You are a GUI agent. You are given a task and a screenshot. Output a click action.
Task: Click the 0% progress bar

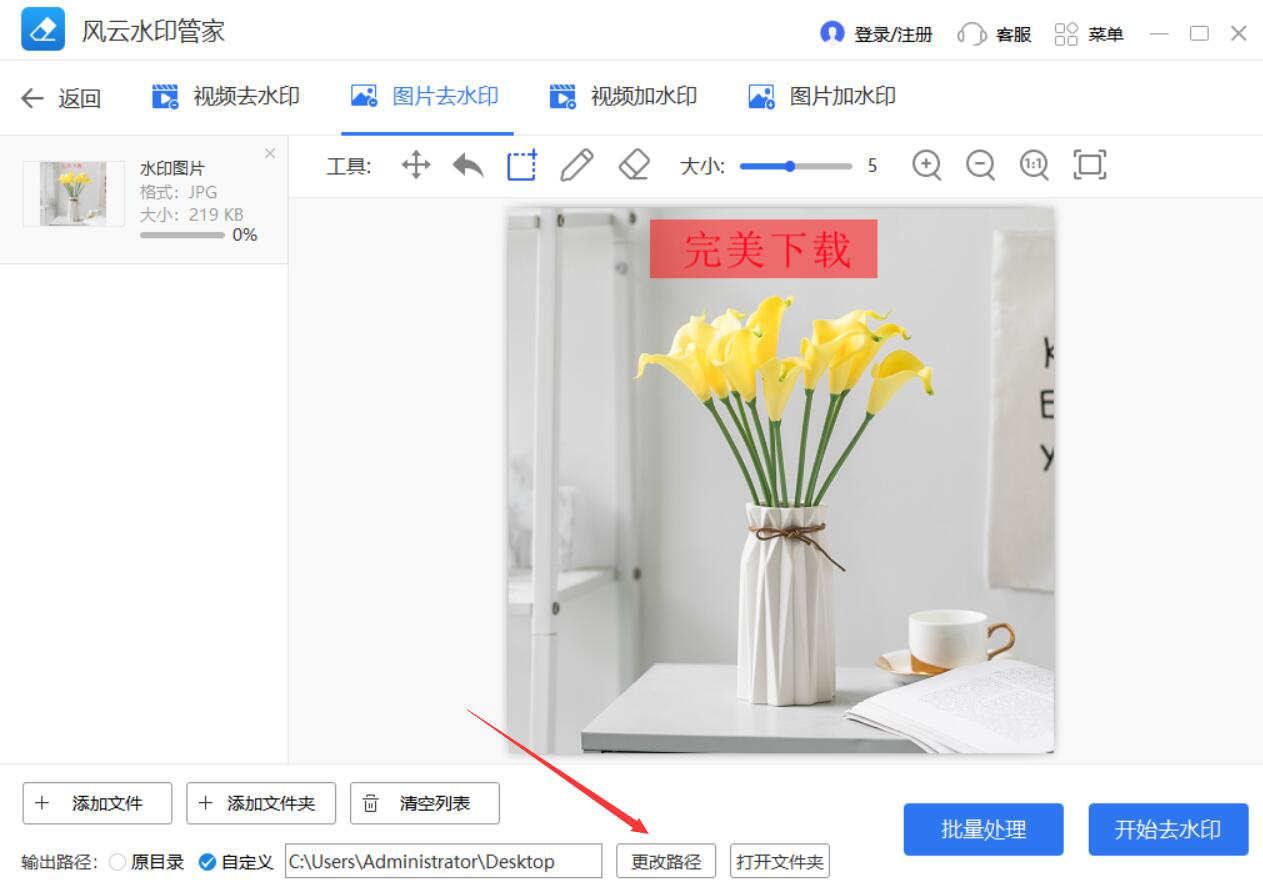pyautogui.click(x=182, y=235)
